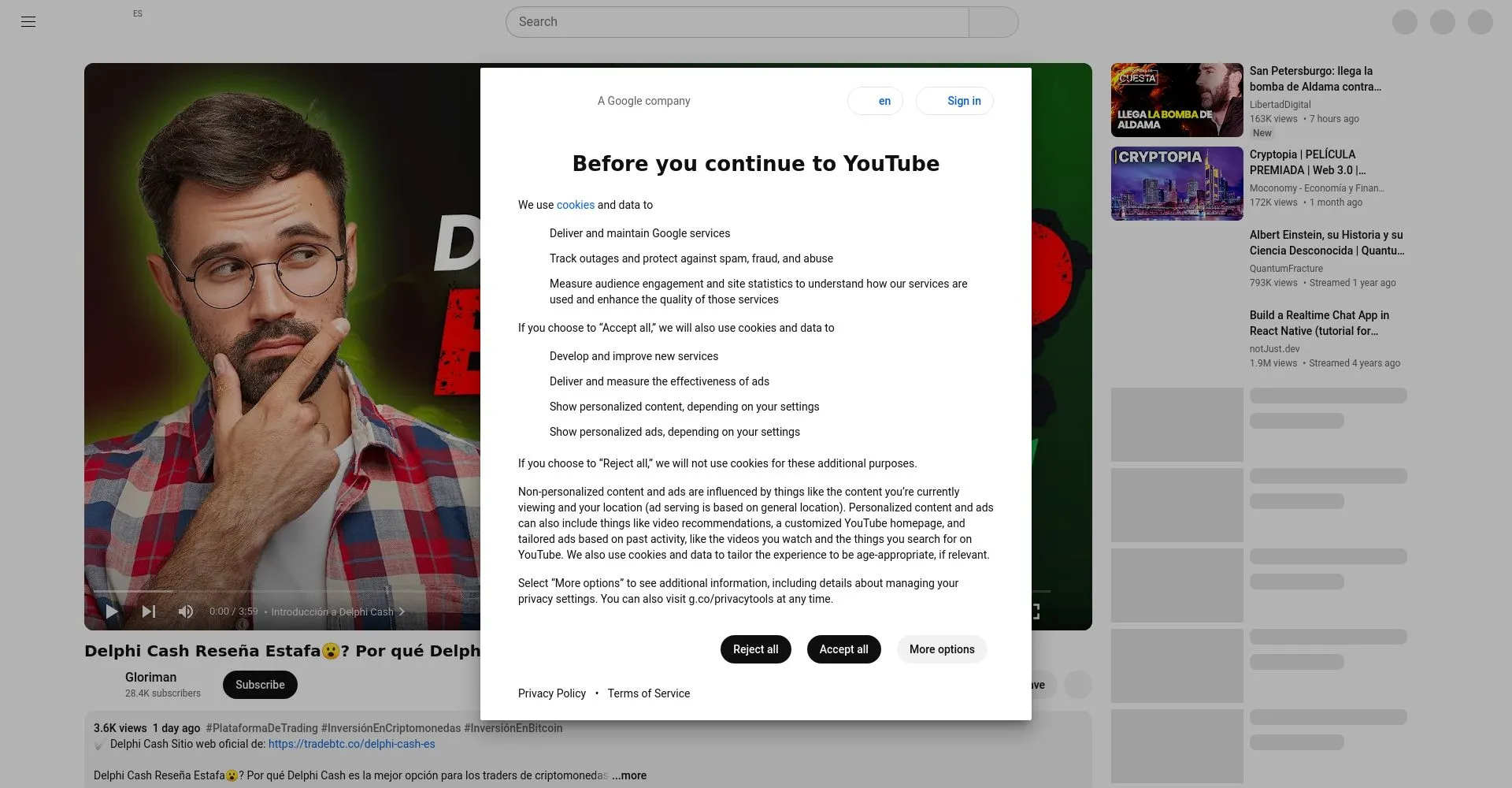
Task: Focus the Search input field
Action: pyautogui.click(x=737, y=22)
